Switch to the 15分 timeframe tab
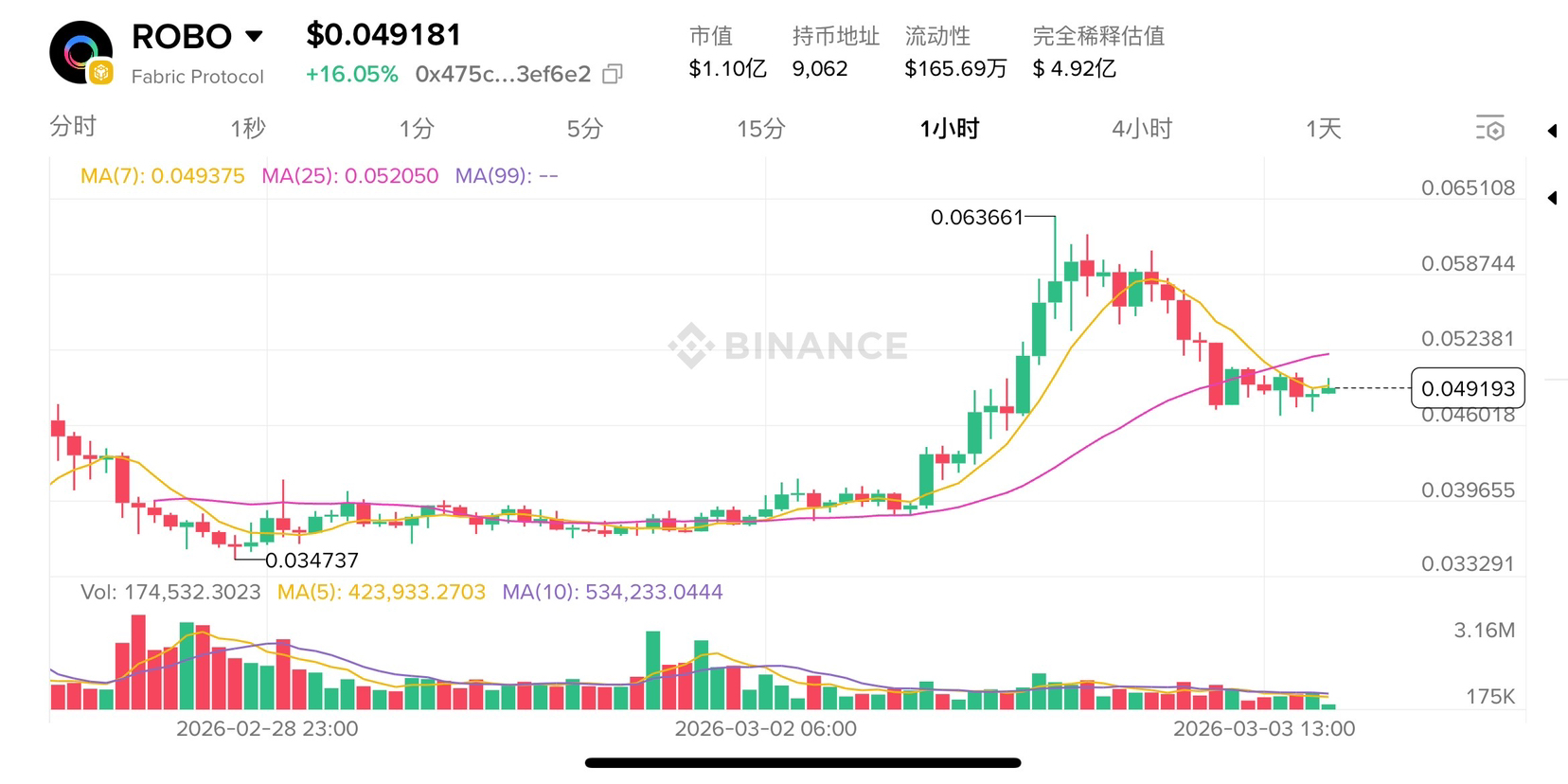Screen dimensions: 1568x784 [760, 129]
